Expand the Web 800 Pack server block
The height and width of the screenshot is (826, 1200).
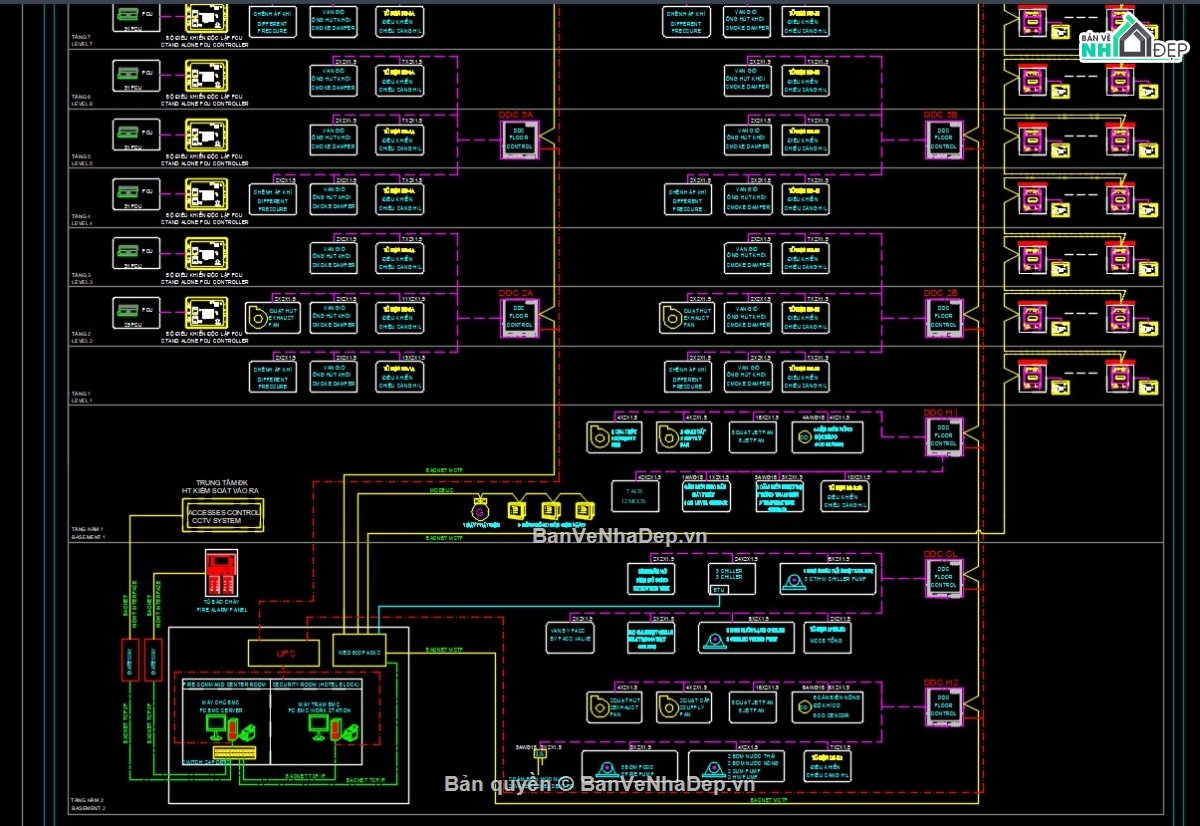(x=360, y=652)
